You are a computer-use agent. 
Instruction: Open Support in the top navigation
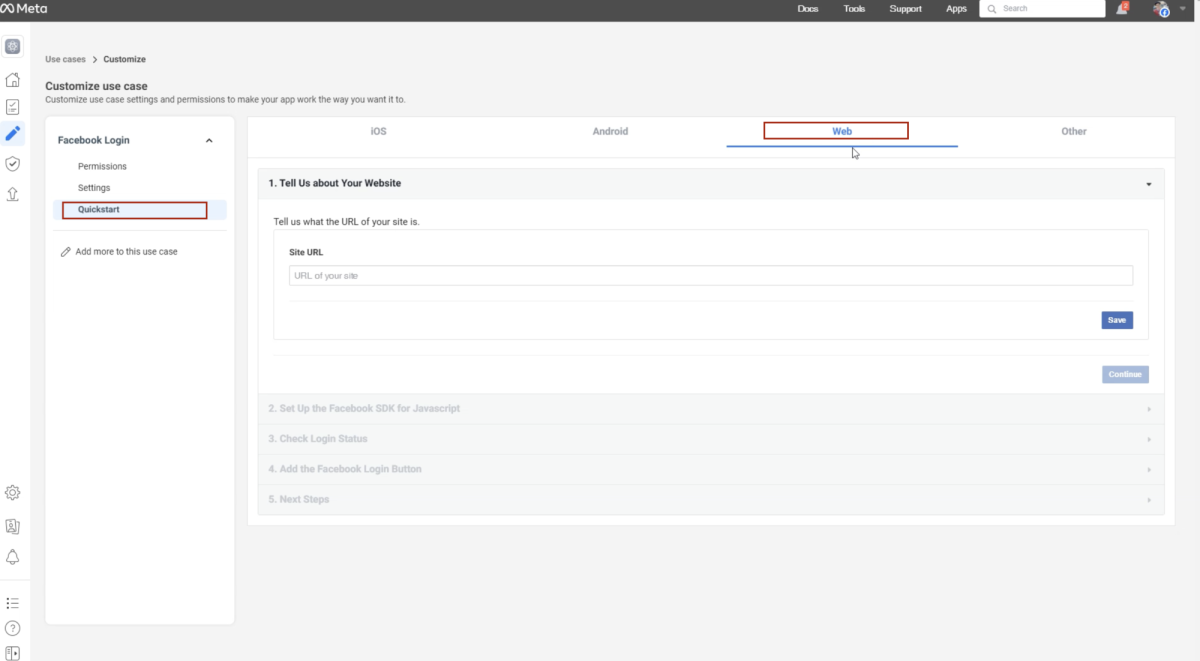coord(906,9)
